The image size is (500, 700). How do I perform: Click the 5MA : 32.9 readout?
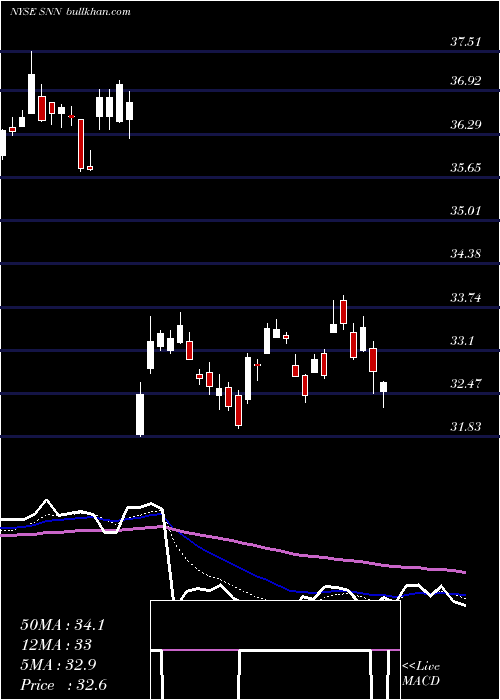59,665
